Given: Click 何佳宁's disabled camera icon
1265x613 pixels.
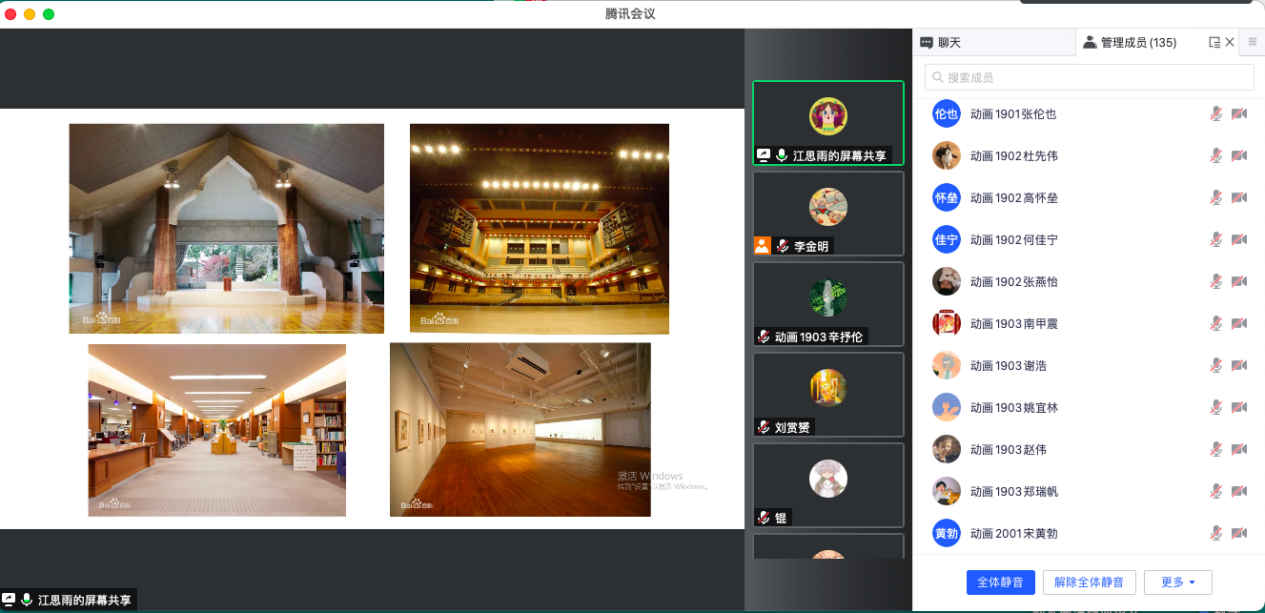Looking at the screenshot, I should (1239, 240).
